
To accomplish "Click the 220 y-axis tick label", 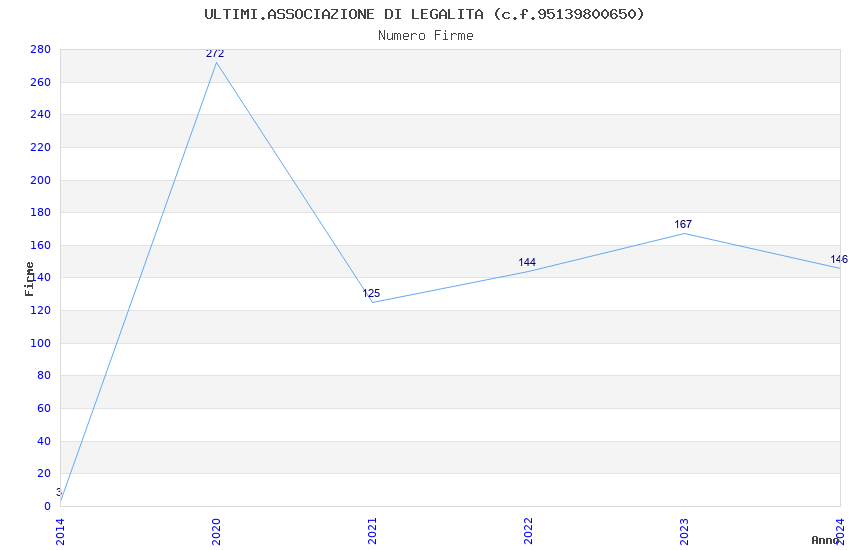I will click(41, 147).
